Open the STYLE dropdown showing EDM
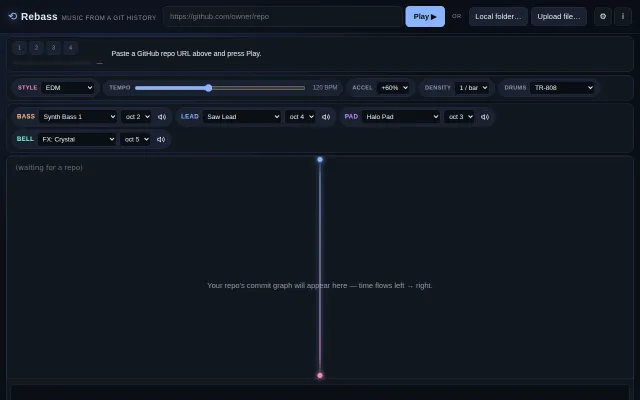The width and height of the screenshot is (640, 400). coord(68,88)
